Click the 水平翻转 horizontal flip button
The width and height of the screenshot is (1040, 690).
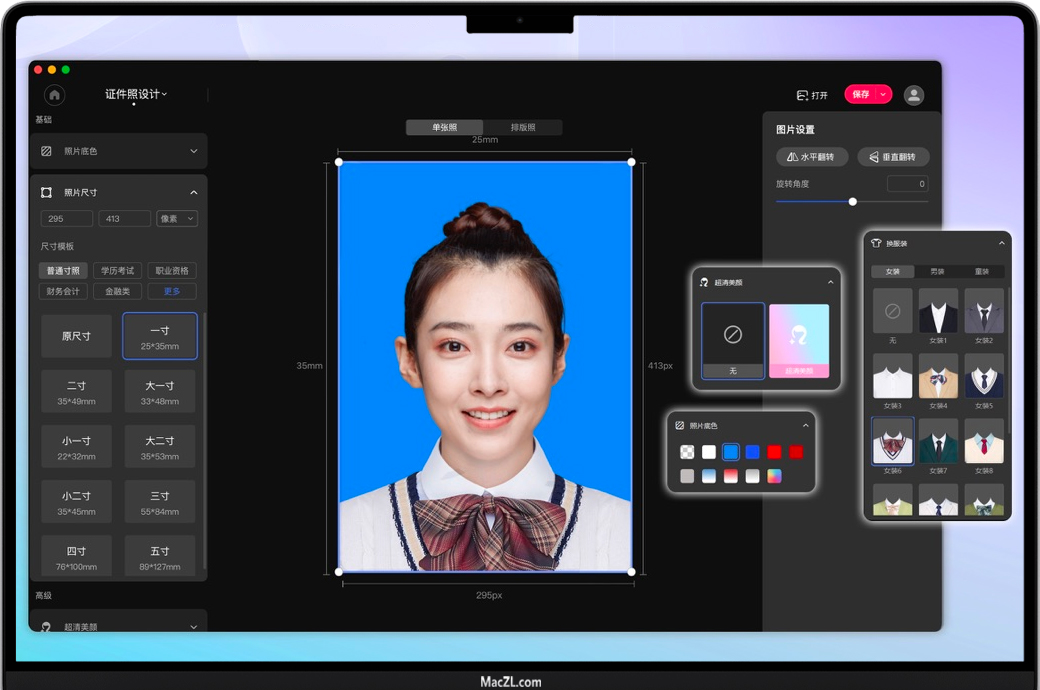812,157
